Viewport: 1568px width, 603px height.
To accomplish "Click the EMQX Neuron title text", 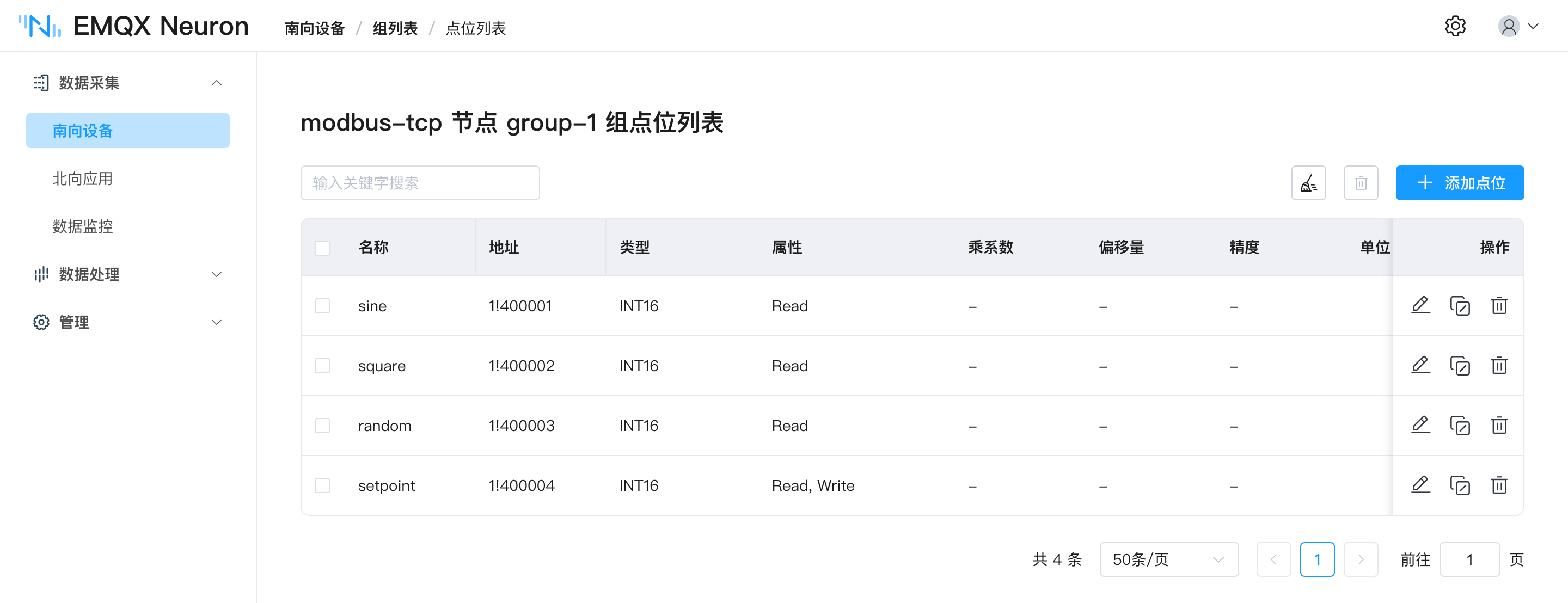I will (161, 26).
